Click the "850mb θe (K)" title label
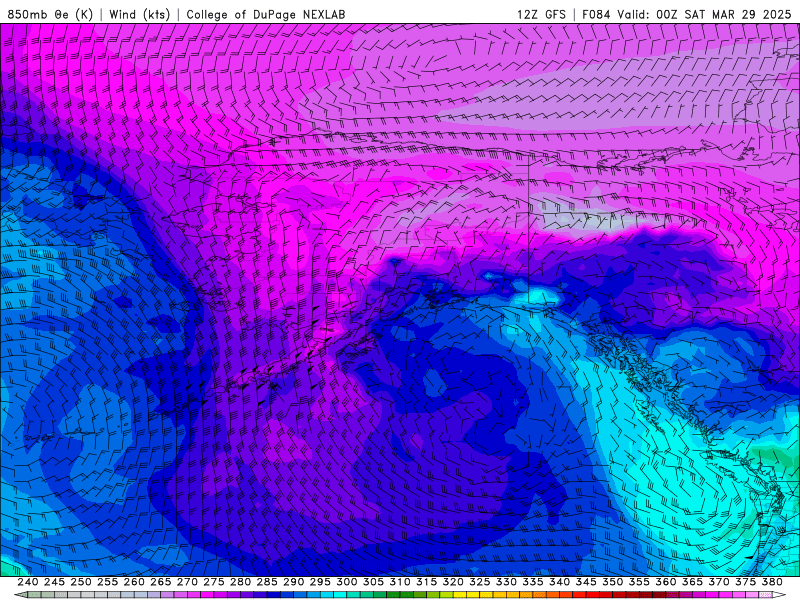This screenshot has width=800, height=600. click(50, 14)
